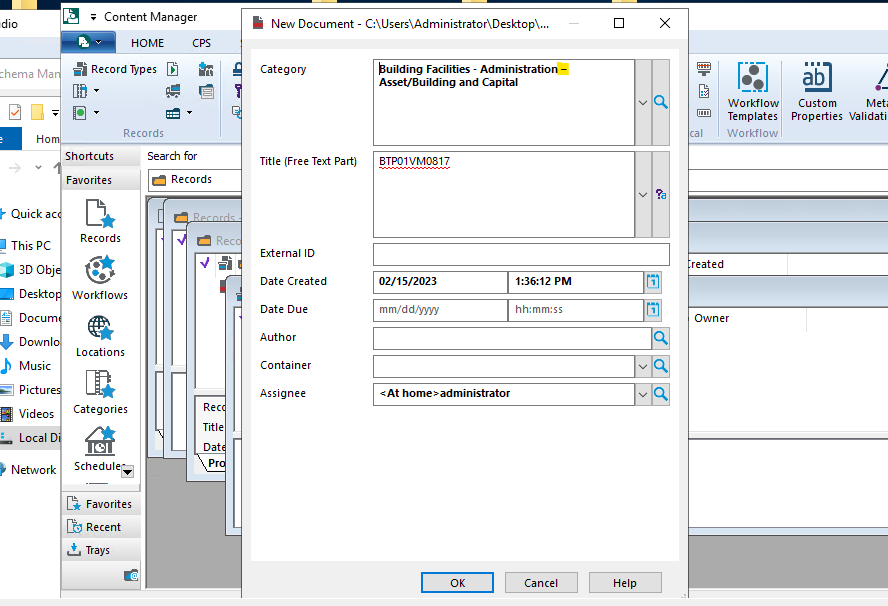
Task: Click the camera icon below the shortcuts panel
Action: point(131,575)
